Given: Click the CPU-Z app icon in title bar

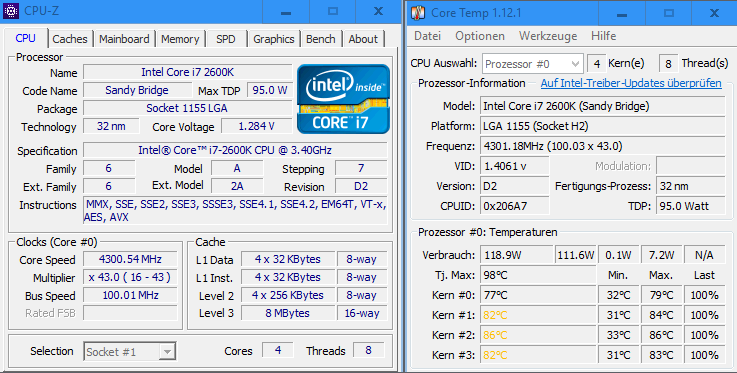Looking at the screenshot, I should coord(11,11).
